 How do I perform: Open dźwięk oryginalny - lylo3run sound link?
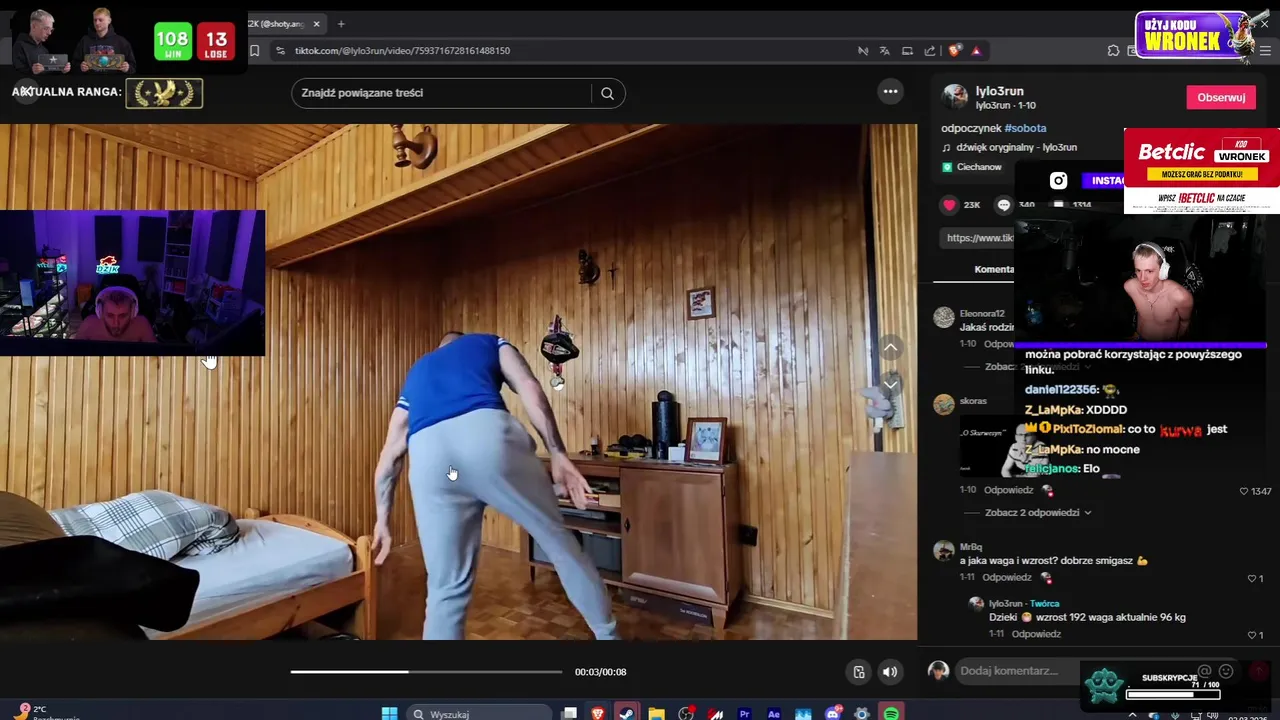[1016, 147]
